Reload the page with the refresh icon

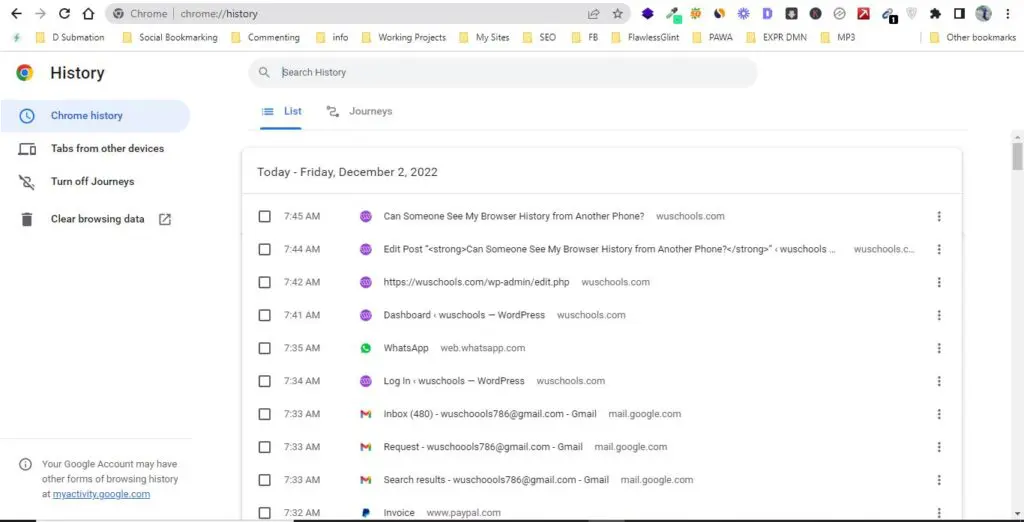click(x=65, y=14)
